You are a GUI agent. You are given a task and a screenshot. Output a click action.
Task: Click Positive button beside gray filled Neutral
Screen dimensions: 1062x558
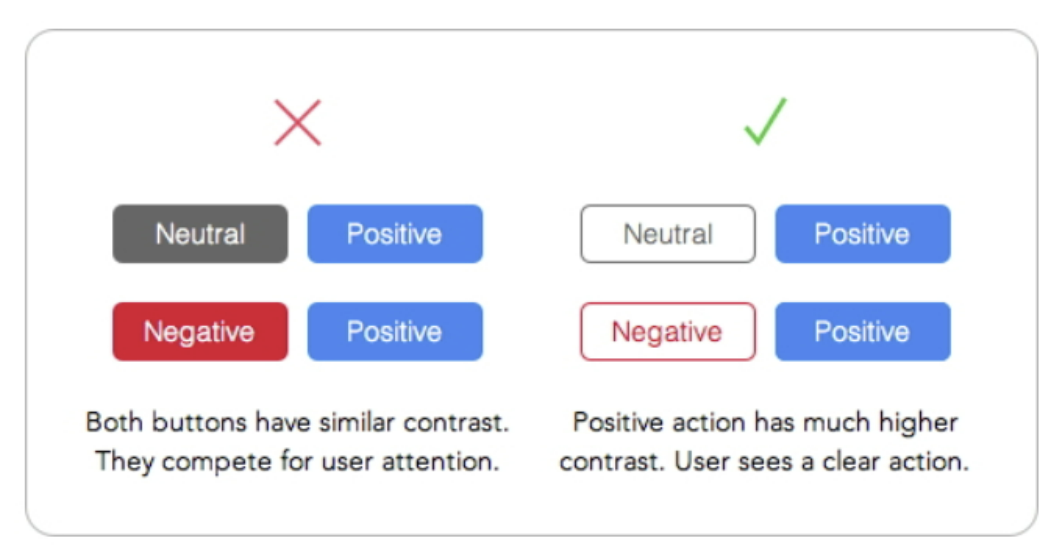click(x=395, y=234)
